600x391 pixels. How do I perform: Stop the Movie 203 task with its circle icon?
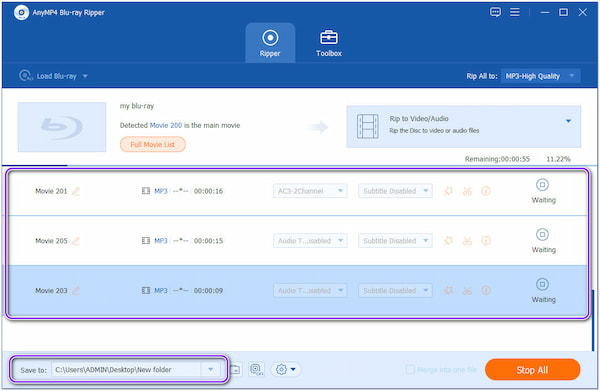pyautogui.click(x=542, y=284)
